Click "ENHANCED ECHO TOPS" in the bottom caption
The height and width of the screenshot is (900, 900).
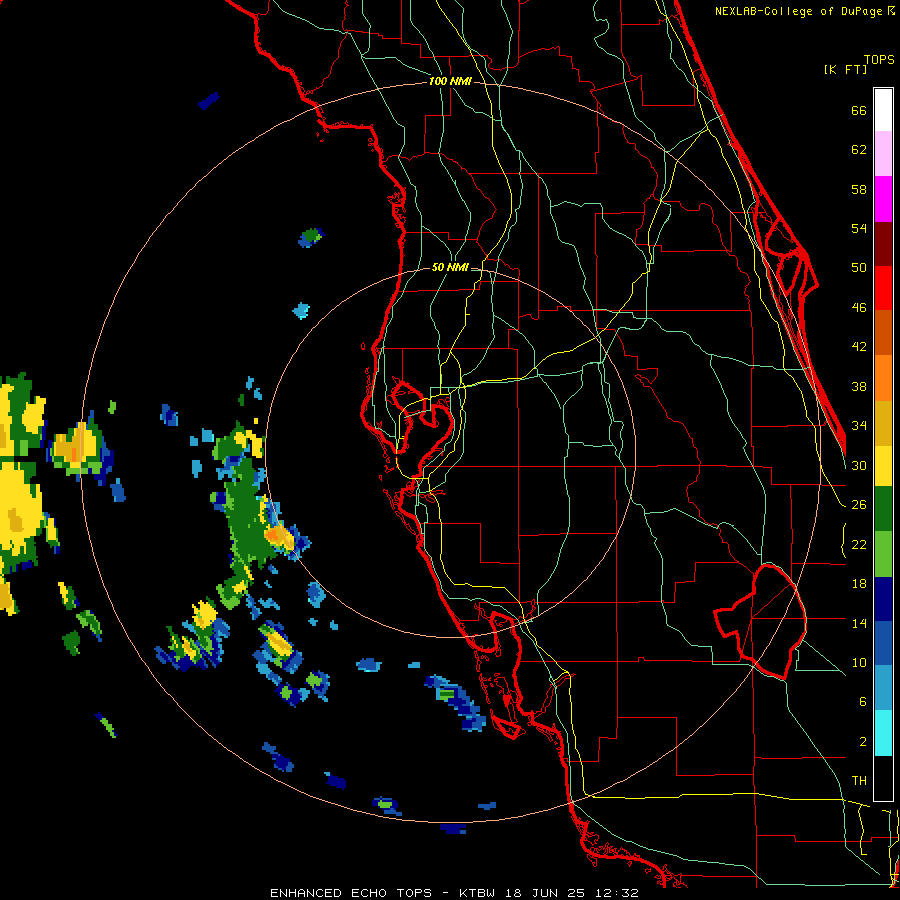(350, 893)
